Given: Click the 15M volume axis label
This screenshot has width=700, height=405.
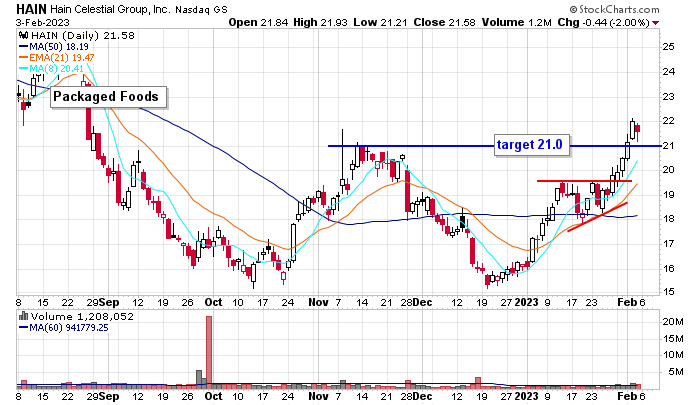Looking at the screenshot, I should [x=673, y=338].
